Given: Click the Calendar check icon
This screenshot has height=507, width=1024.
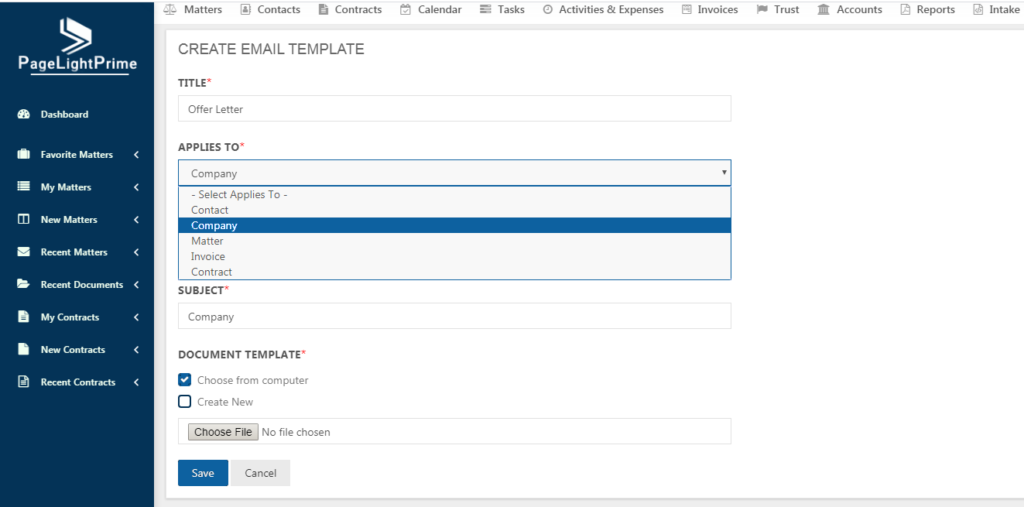Looking at the screenshot, I should 406,10.
